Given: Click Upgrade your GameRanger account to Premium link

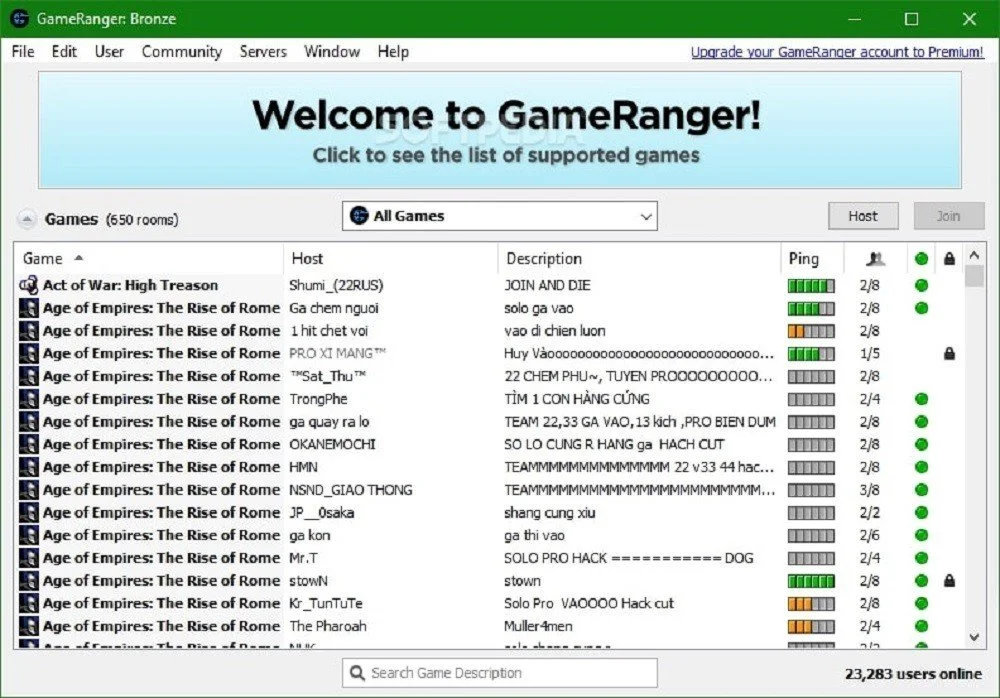Looking at the screenshot, I should point(837,52).
